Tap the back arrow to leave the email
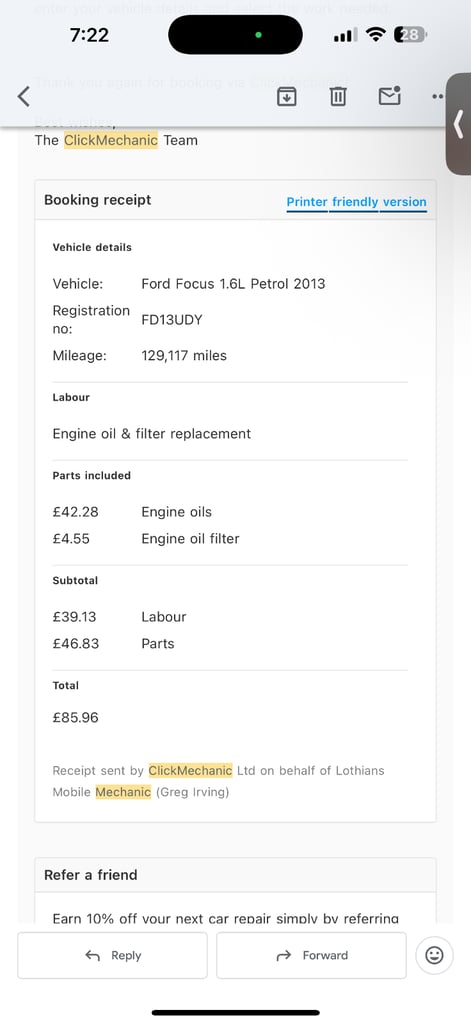Image resolution: width=471 pixels, height=1024 pixels. coord(24,97)
